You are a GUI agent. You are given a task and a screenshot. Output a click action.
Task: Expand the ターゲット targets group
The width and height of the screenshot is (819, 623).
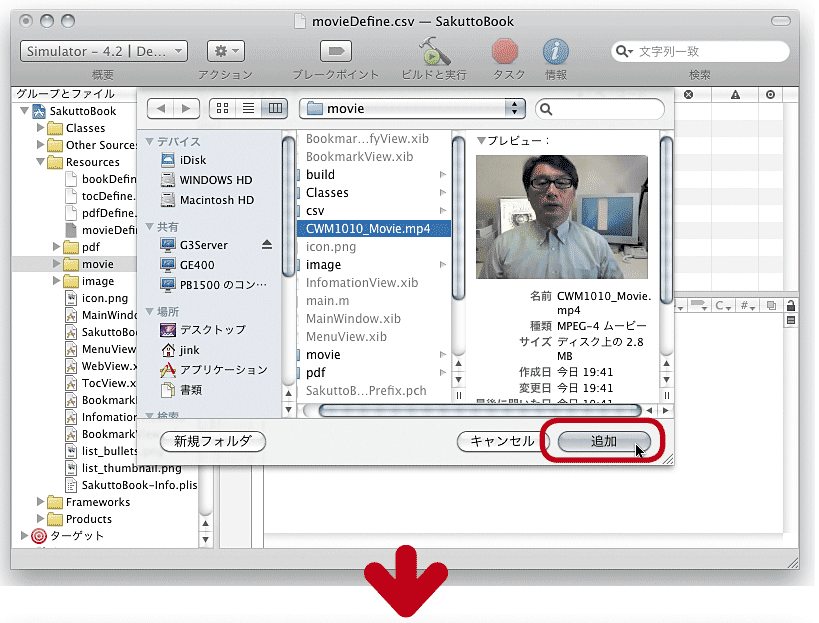click(x=24, y=535)
